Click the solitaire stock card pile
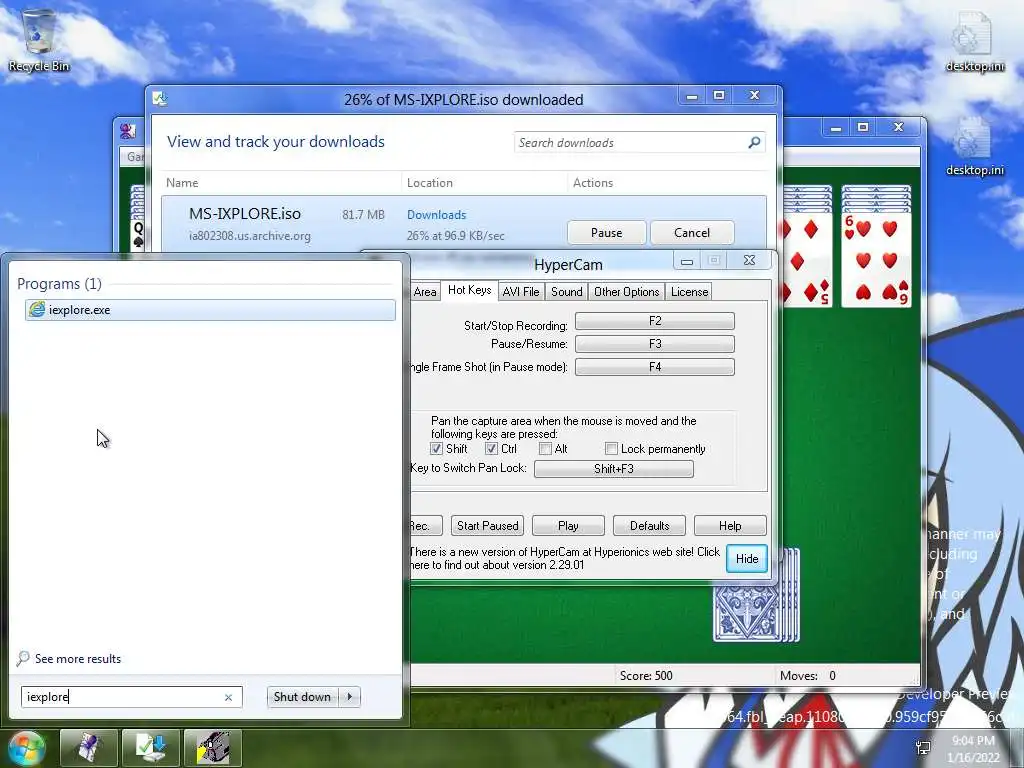1024x768 pixels. (x=756, y=596)
